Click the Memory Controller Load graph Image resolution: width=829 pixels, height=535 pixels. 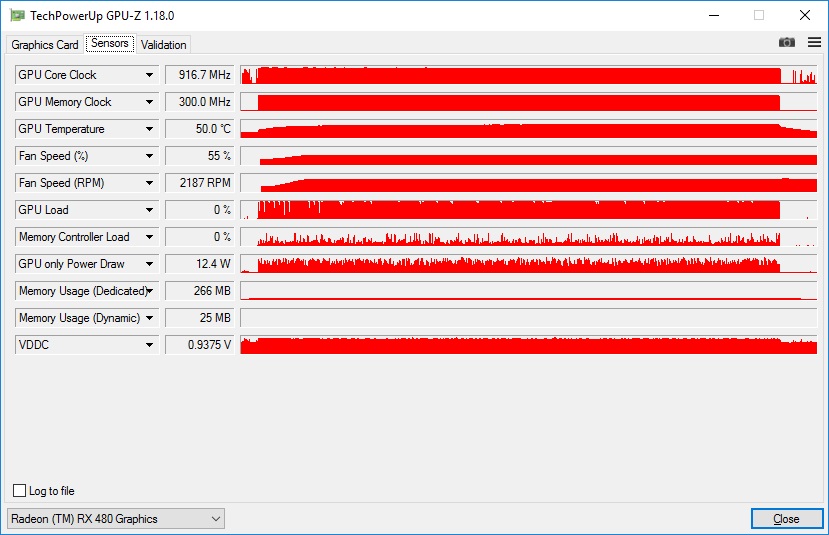pos(529,237)
